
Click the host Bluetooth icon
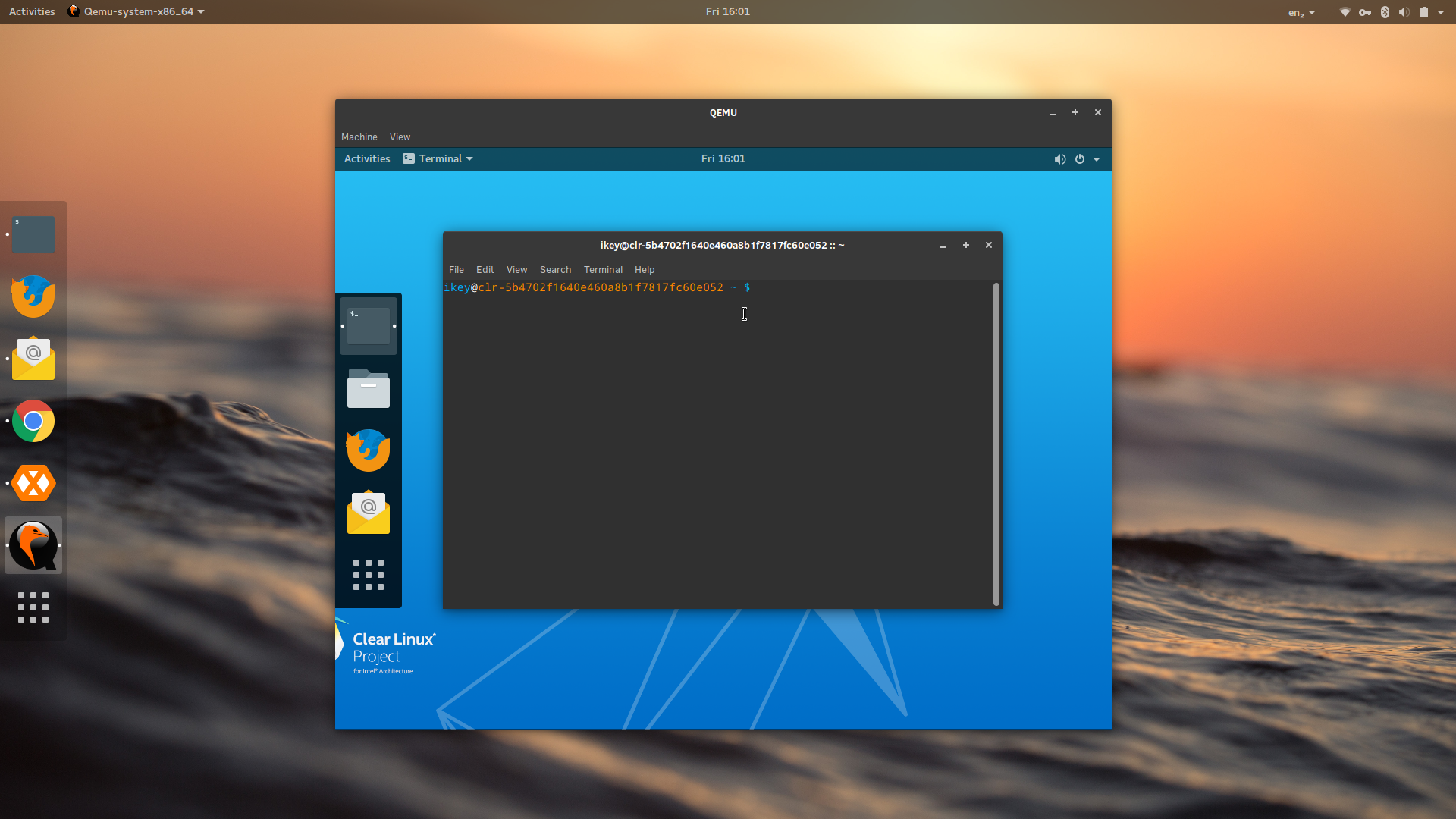(x=1385, y=12)
